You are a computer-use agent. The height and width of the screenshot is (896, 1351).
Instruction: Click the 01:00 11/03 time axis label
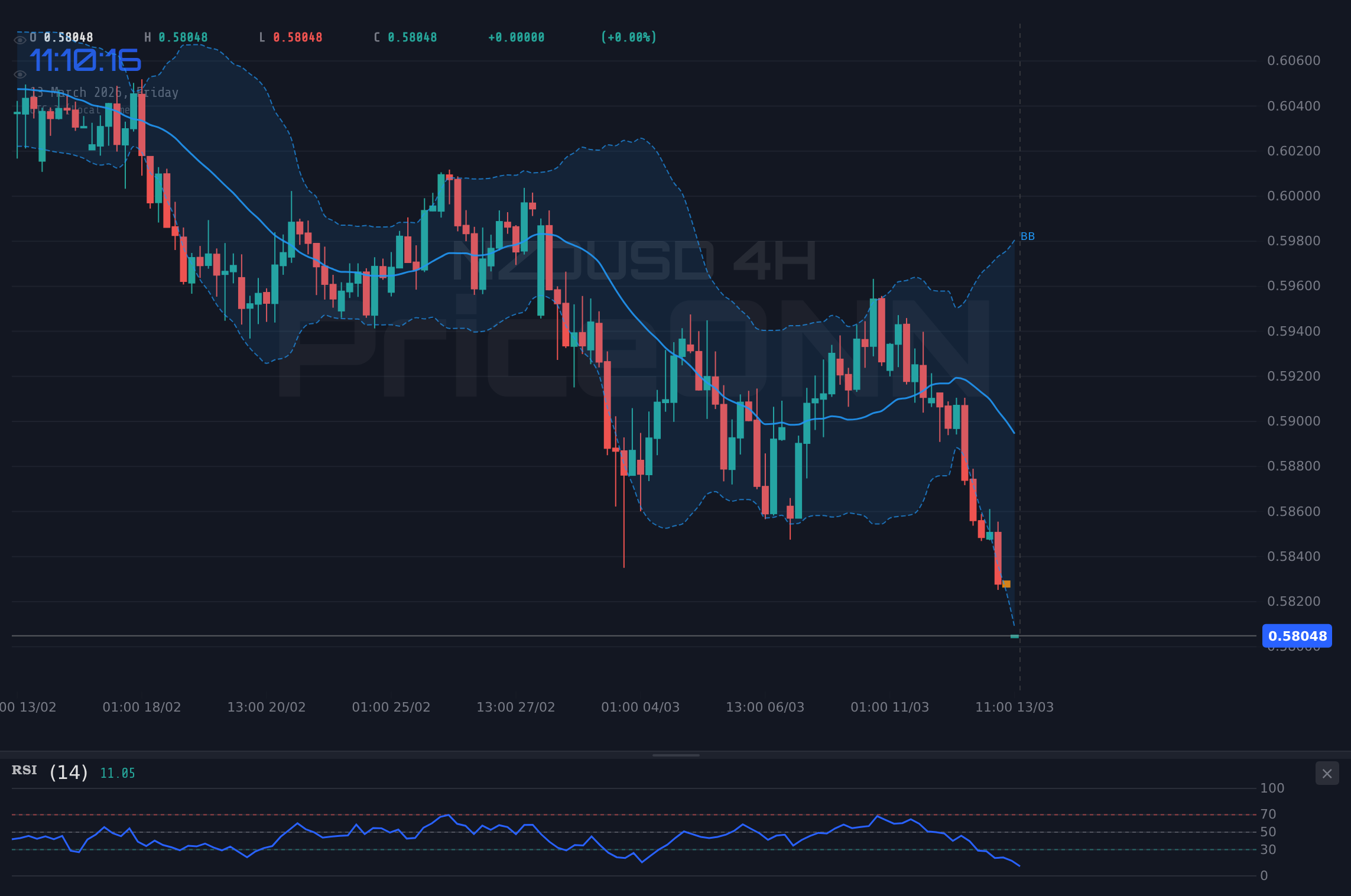coord(890,707)
